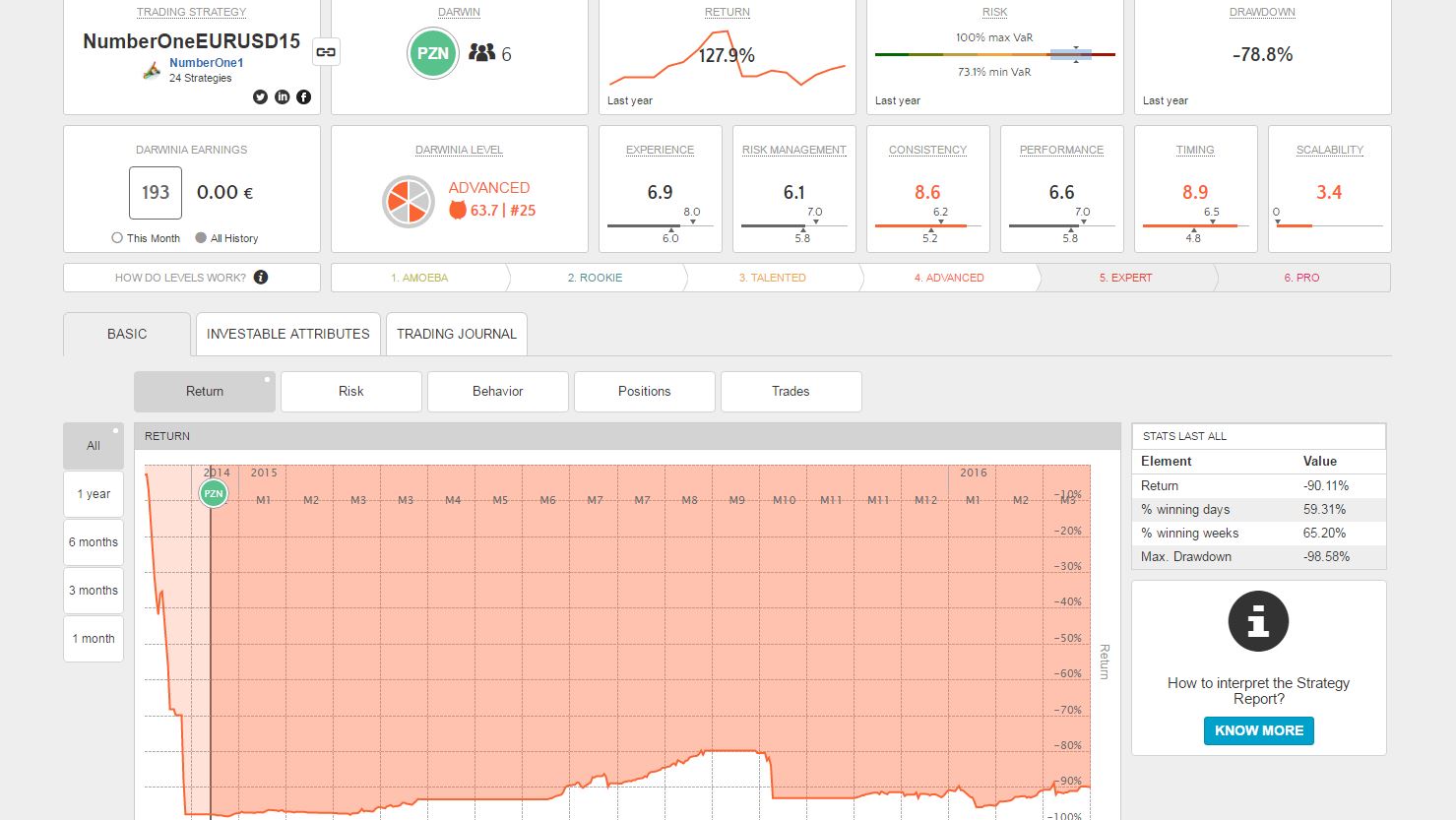Select the All History radio button
1456x820 pixels.
tap(201, 238)
